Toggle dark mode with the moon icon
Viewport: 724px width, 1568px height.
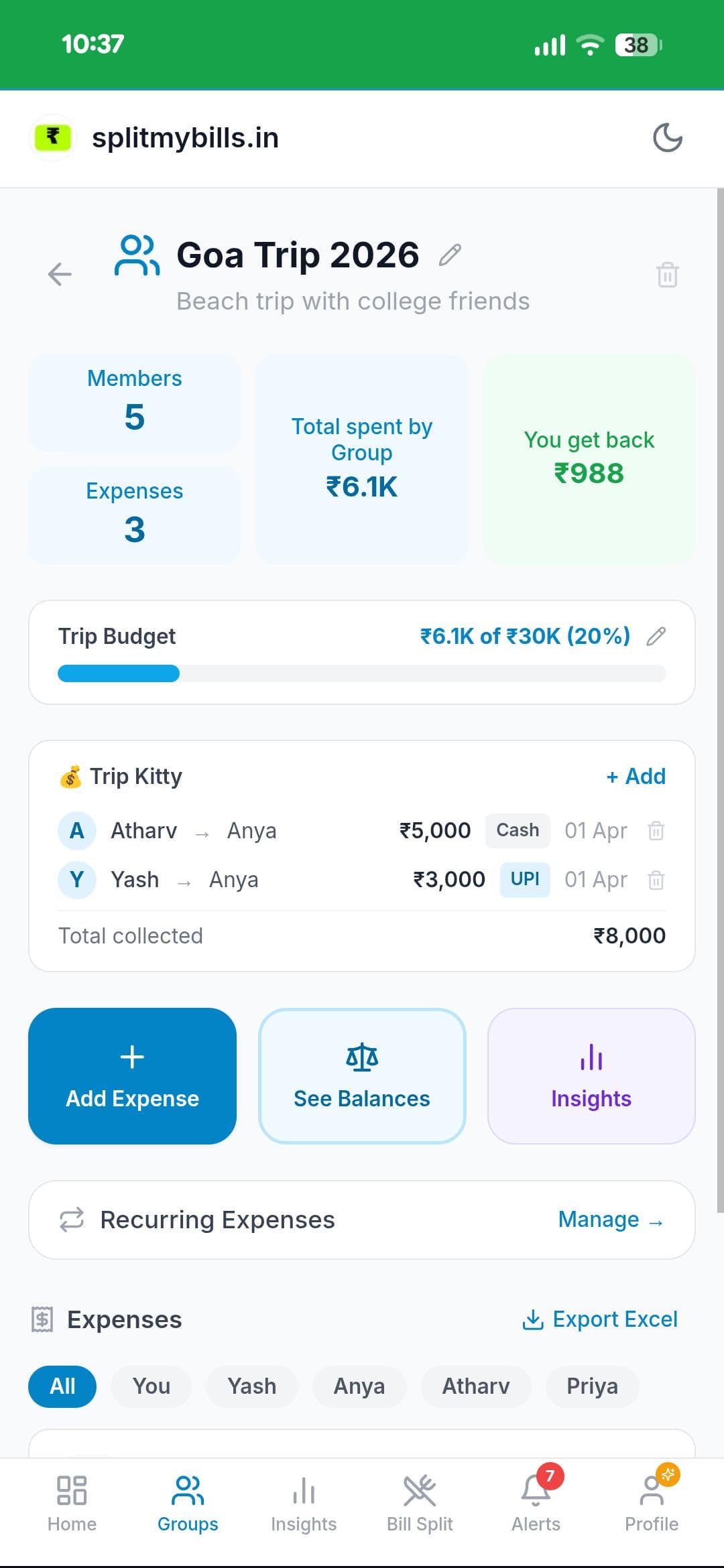[668, 138]
